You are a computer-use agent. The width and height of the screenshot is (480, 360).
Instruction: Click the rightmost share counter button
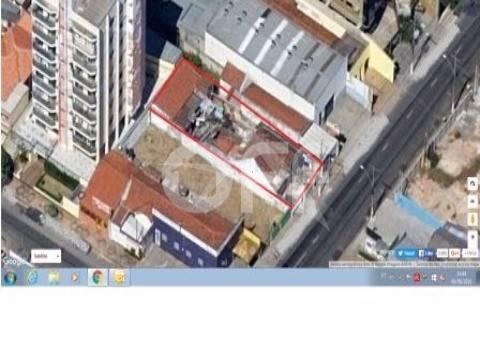pyautogui.click(x=470, y=253)
